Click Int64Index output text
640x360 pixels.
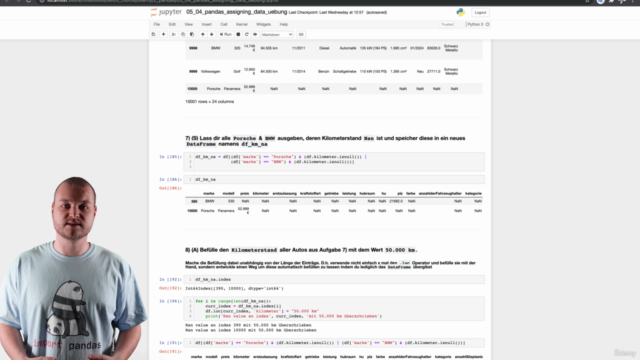coord(234,289)
